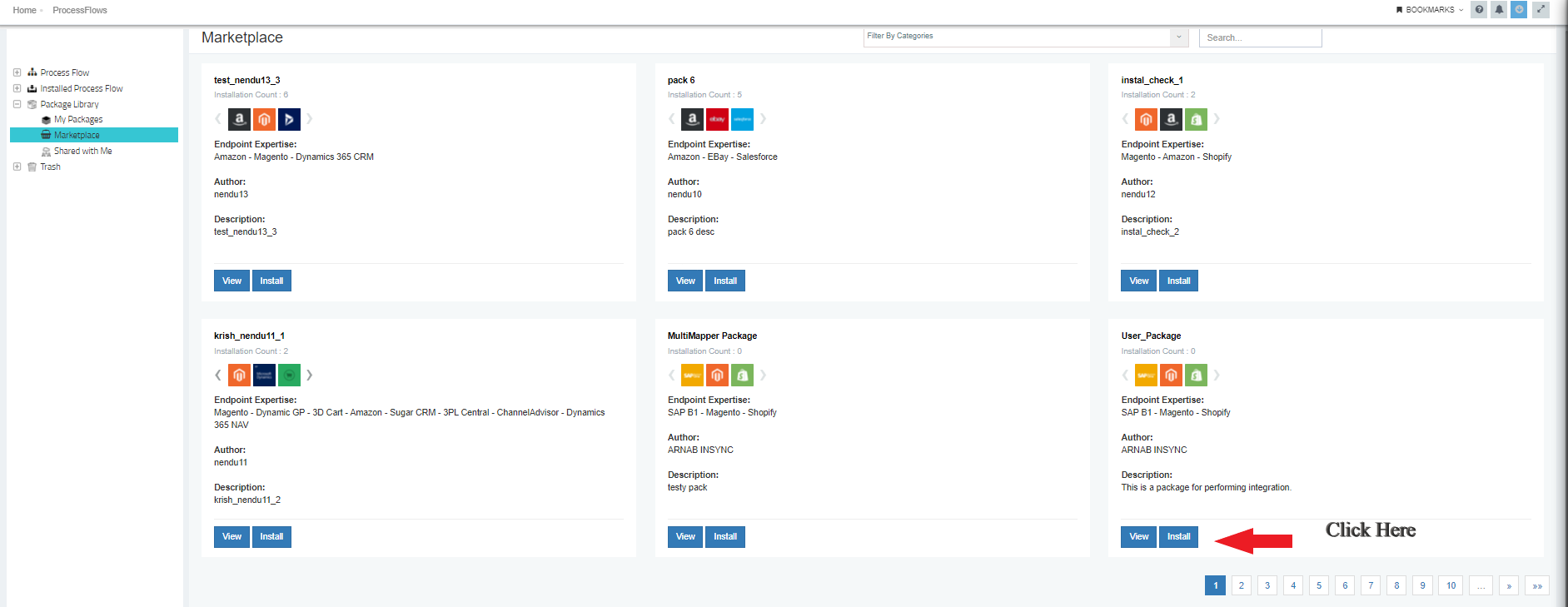Open the notifications bell icon
Screen dimensions: 1568x607
point(1499,10)
